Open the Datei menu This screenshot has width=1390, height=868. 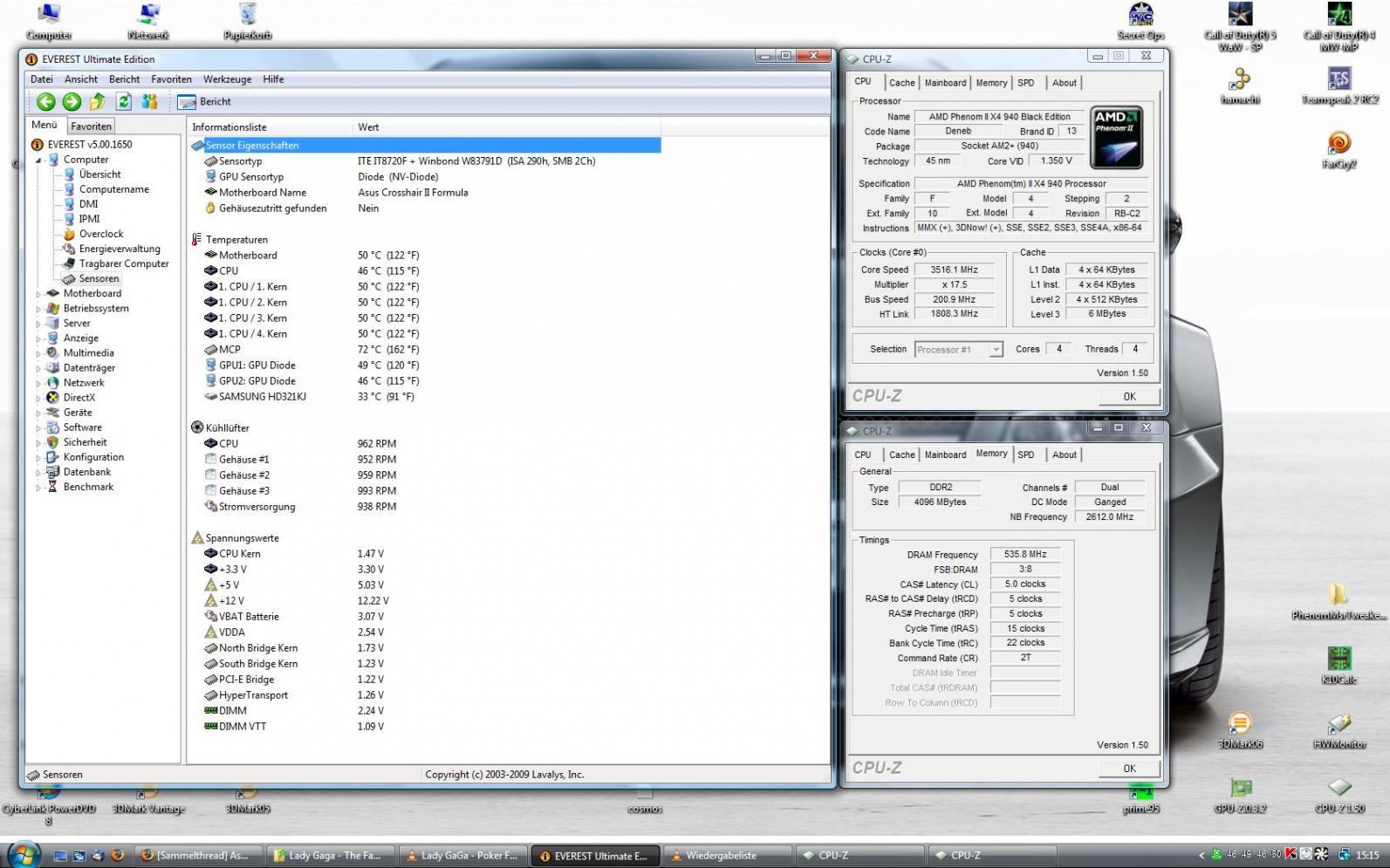(x=41, y=79)
